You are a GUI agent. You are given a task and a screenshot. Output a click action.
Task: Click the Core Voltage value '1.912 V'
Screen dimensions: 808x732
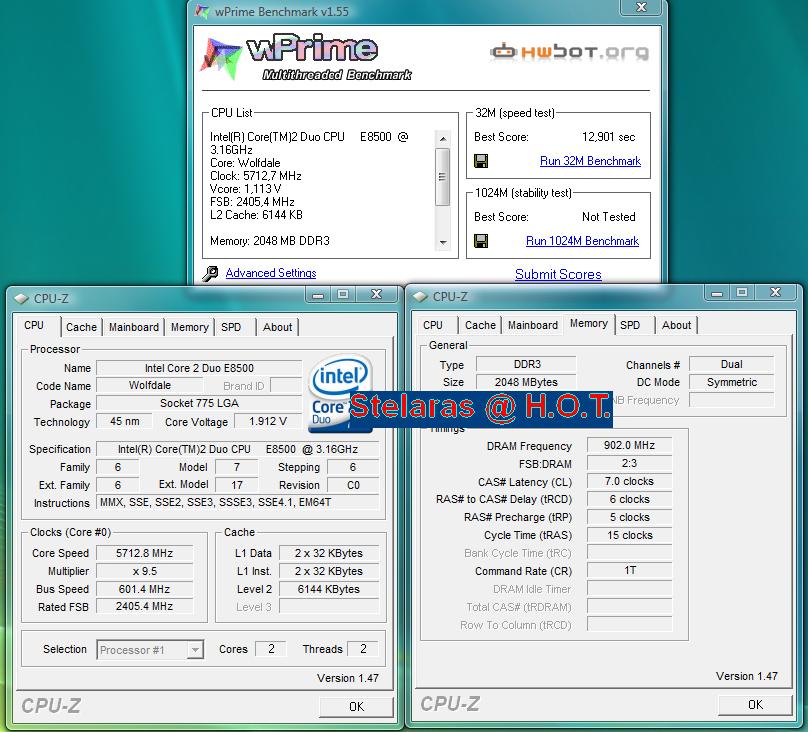click(268, 421)
